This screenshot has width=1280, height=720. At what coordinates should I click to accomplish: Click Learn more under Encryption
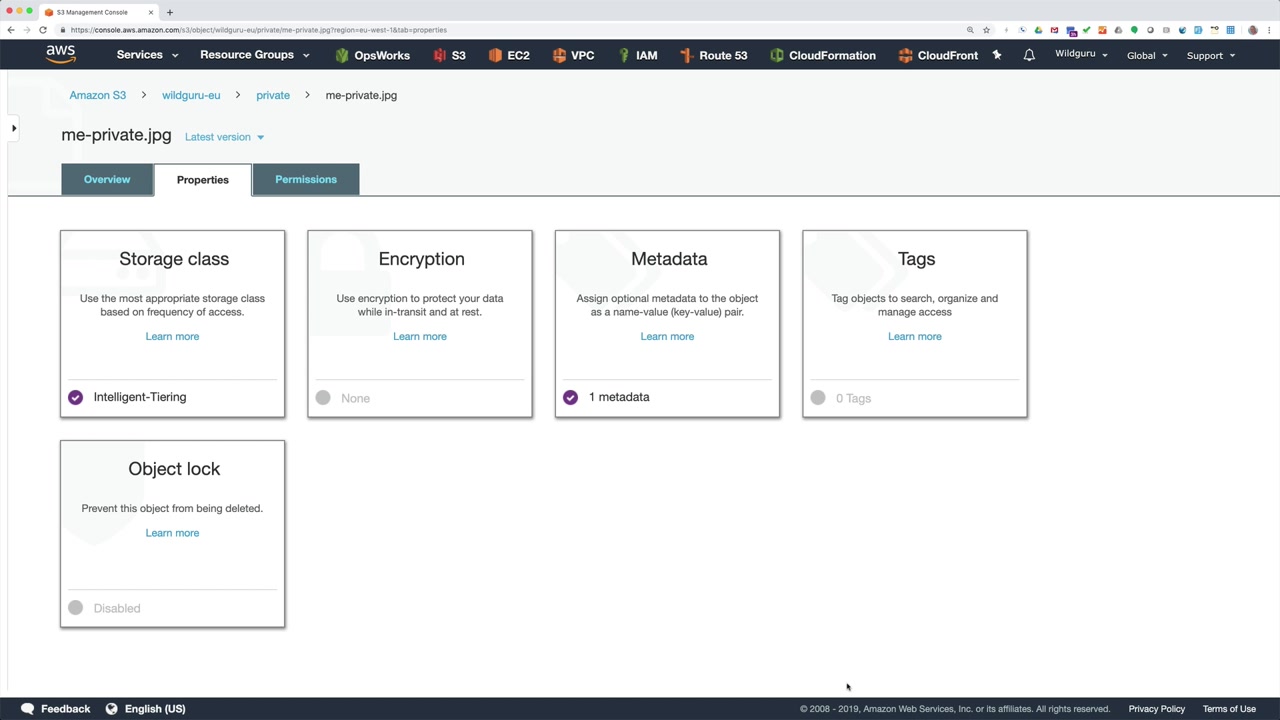tap(420, 336)
